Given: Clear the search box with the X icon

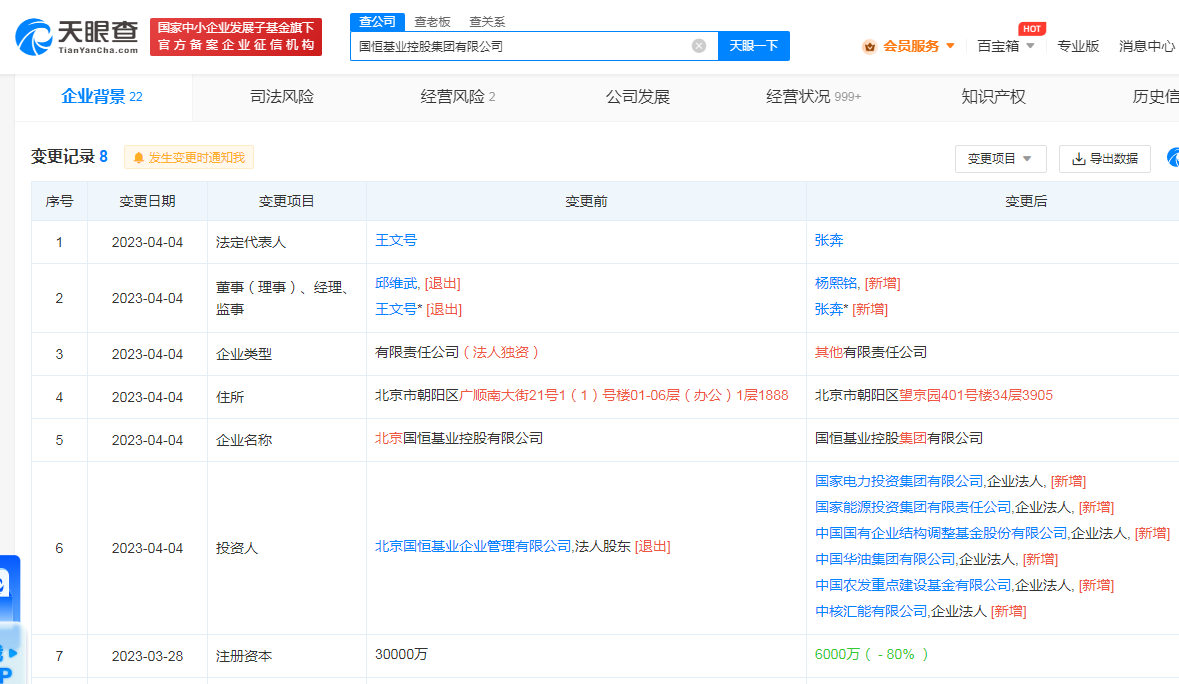Looking at the screenshot, I should 699,46.
